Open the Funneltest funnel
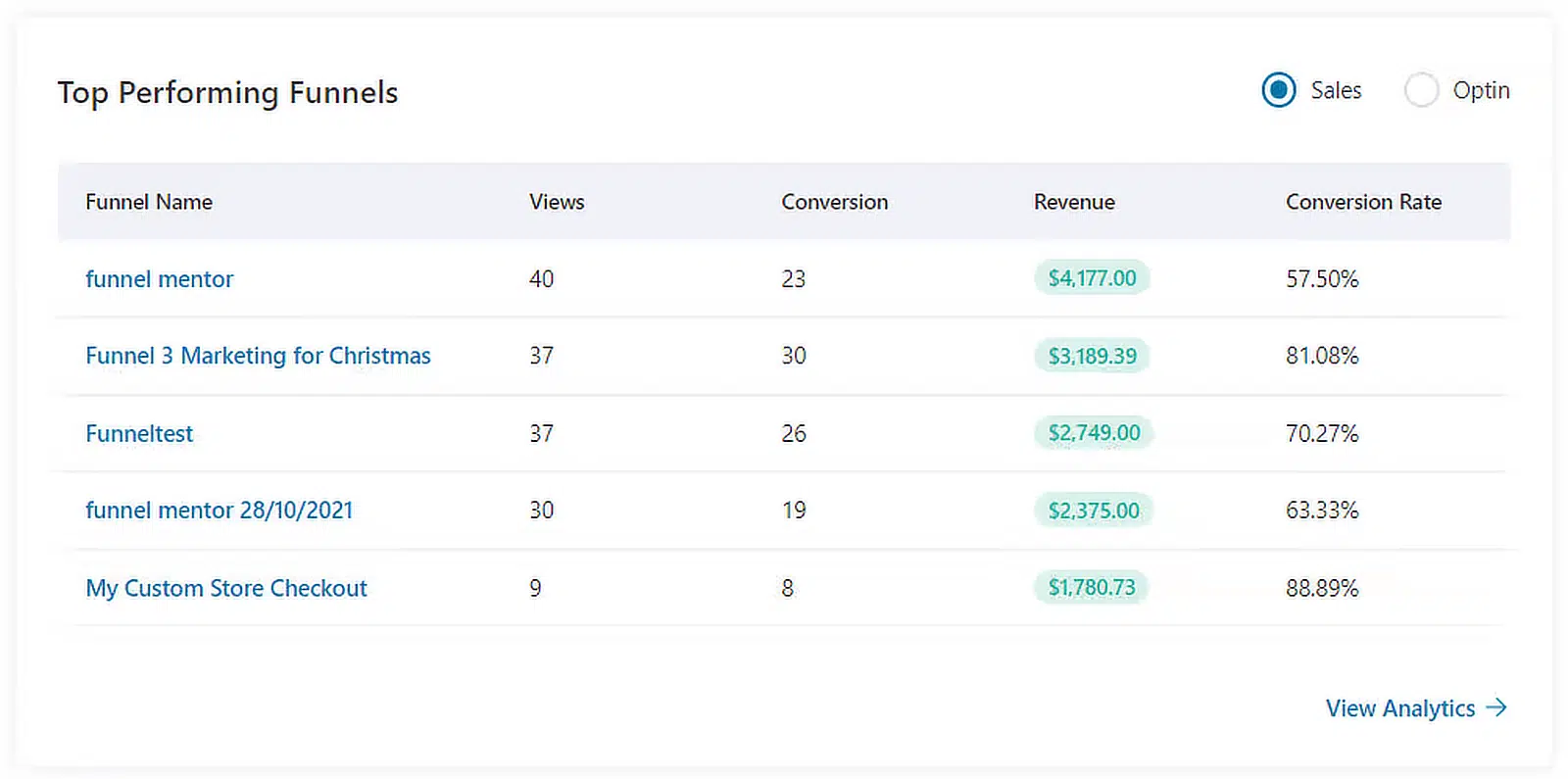Viewport: 1568px width, 779px height. [139, 433]
